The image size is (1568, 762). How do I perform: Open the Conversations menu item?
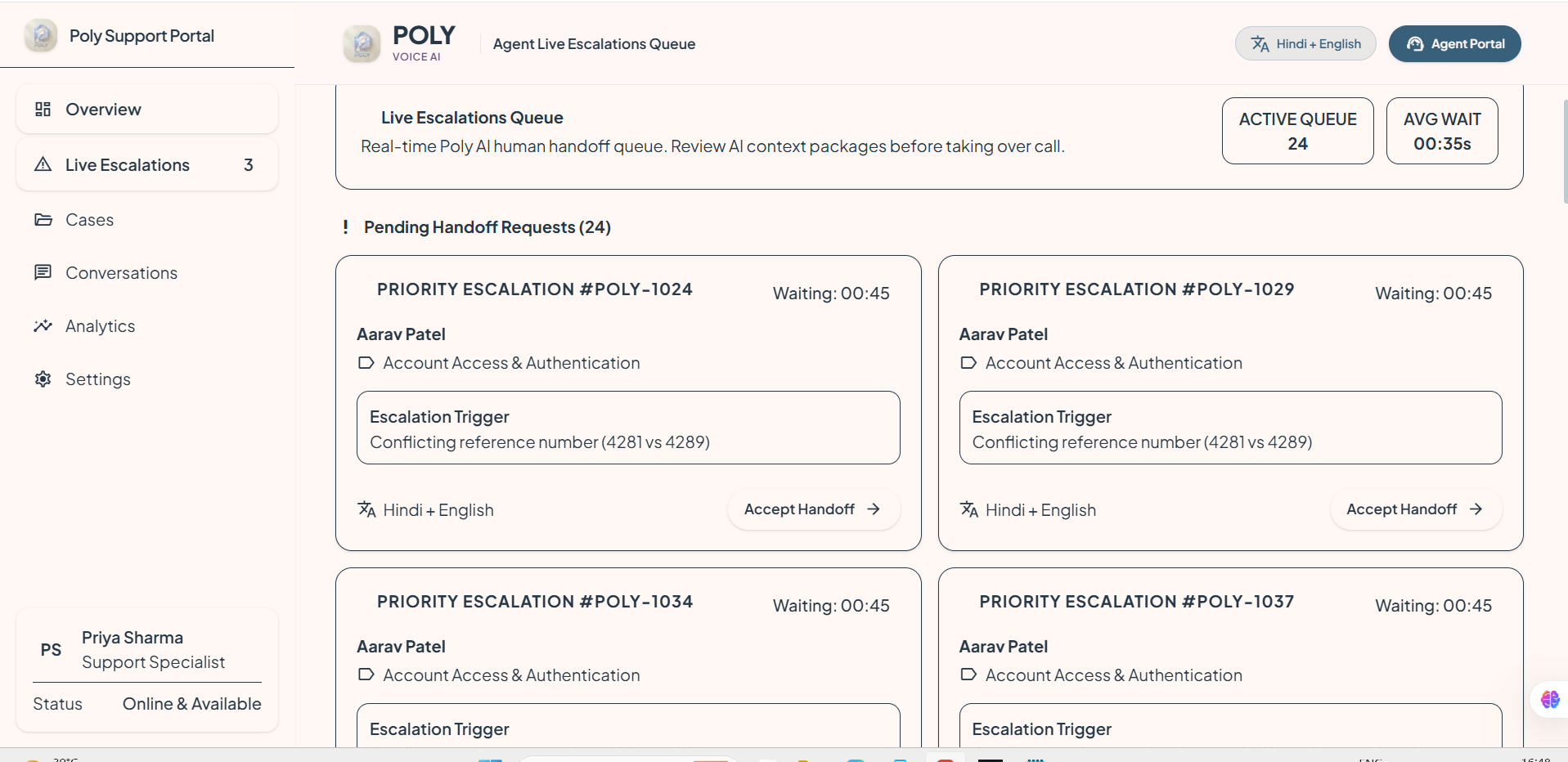point(147,272)
